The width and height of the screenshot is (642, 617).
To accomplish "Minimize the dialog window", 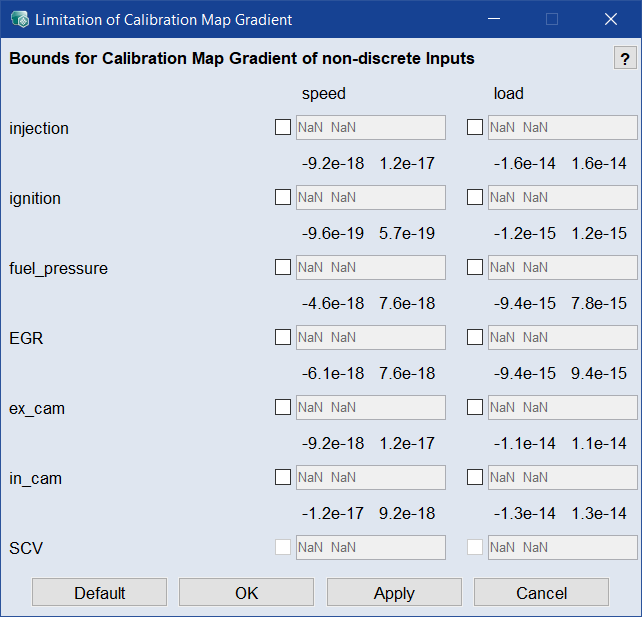I will click(x=494, y=19).
